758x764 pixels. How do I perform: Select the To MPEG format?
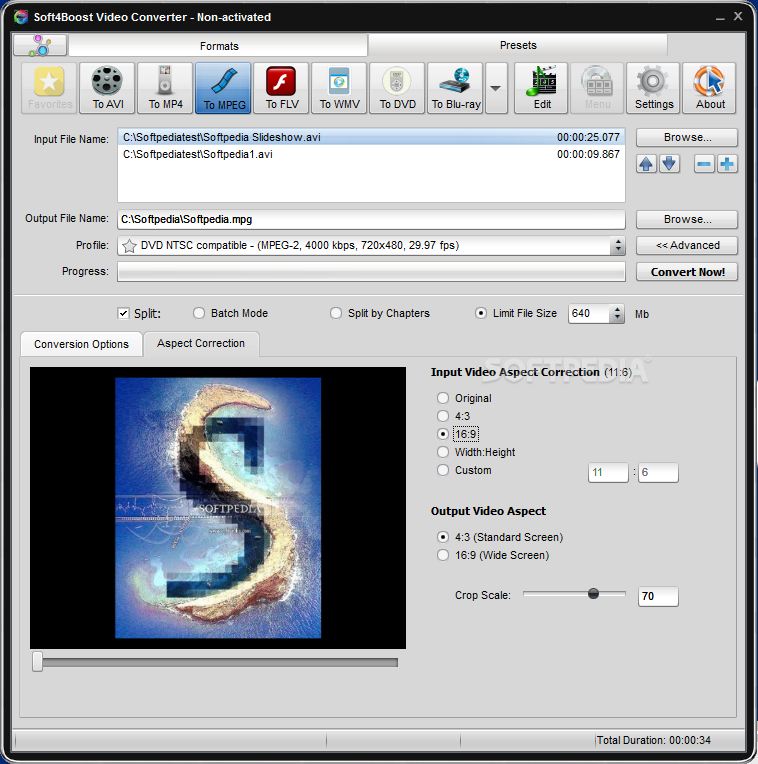pyautogui.click(x=223, y=88)
